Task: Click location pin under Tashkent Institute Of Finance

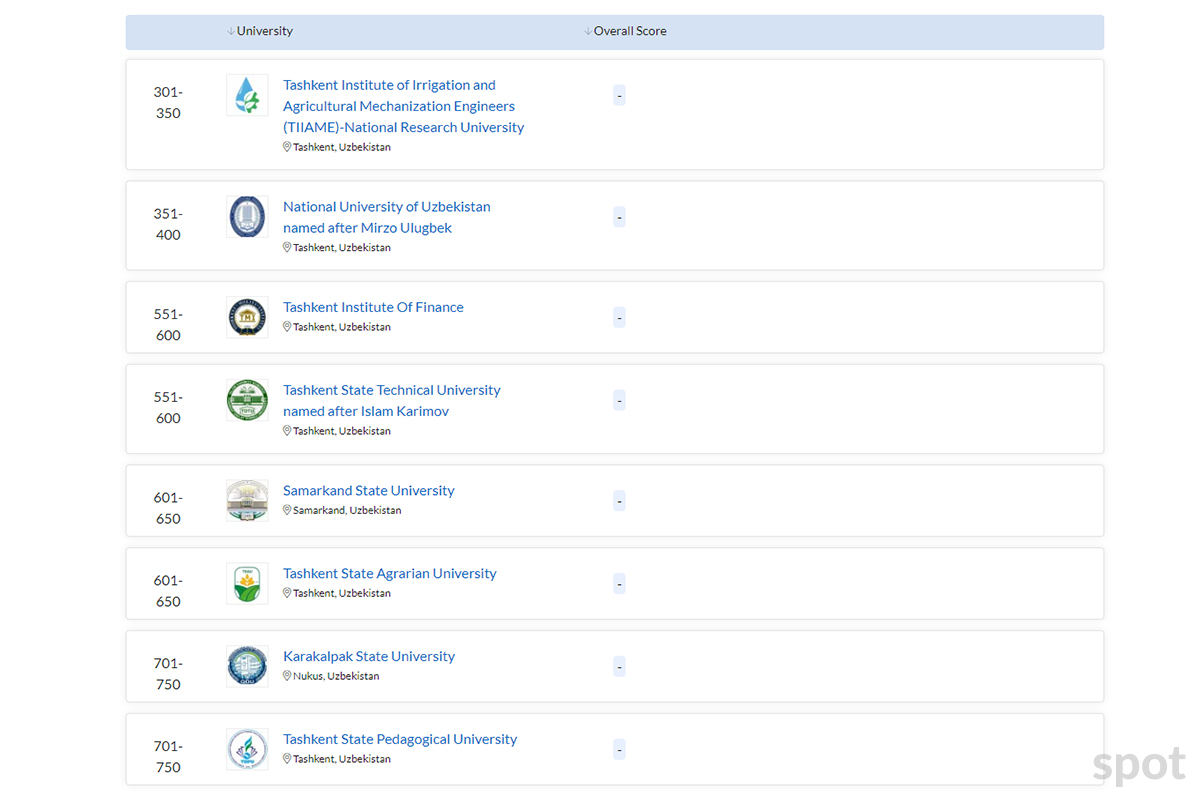Action: 287,326
